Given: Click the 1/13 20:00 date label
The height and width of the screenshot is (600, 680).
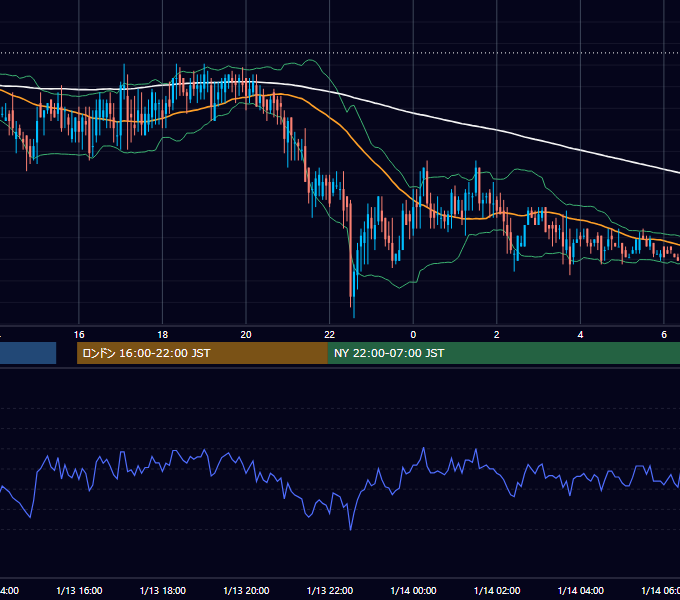Looking at the screenshot, I should (x=246, y=590).
